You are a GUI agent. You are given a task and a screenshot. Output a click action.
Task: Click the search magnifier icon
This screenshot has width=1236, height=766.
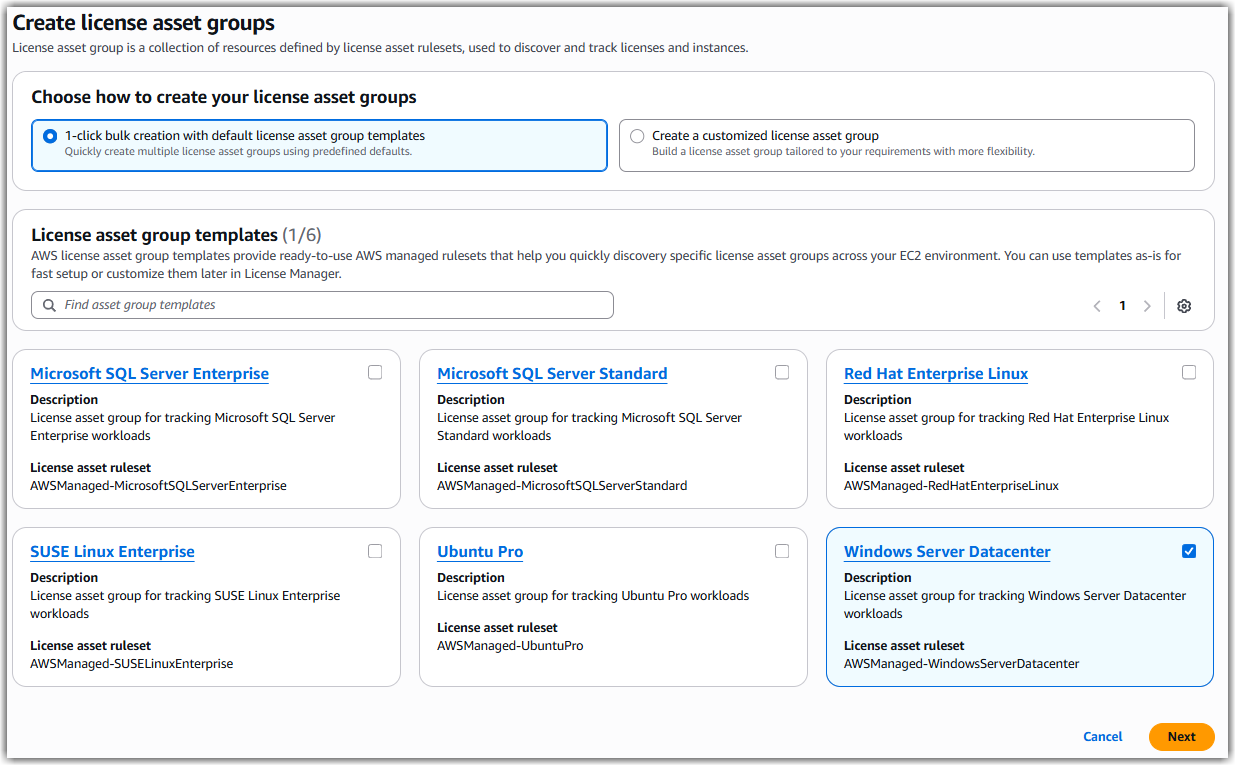(48, 305)
